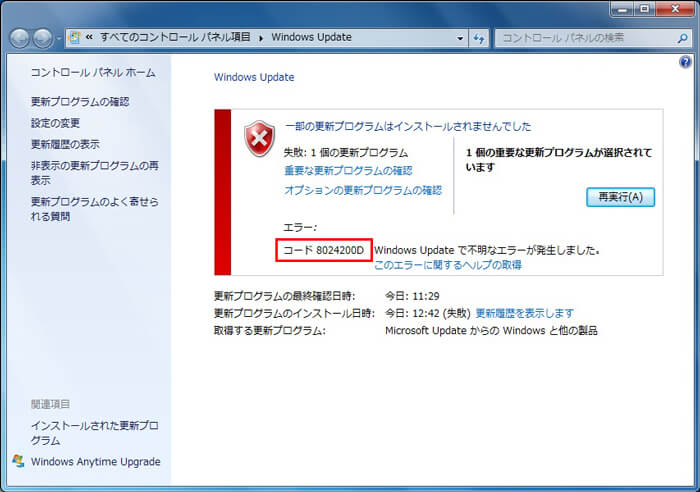Open インストールされた更新プログラム link
This screenshot has width=700, height=492.
(95, 433)
